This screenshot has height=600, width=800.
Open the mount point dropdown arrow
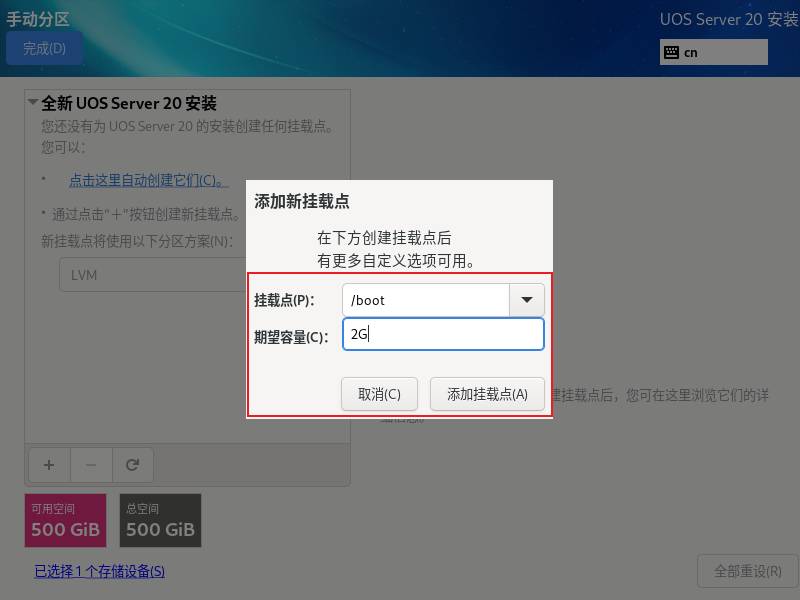point(527,300)
